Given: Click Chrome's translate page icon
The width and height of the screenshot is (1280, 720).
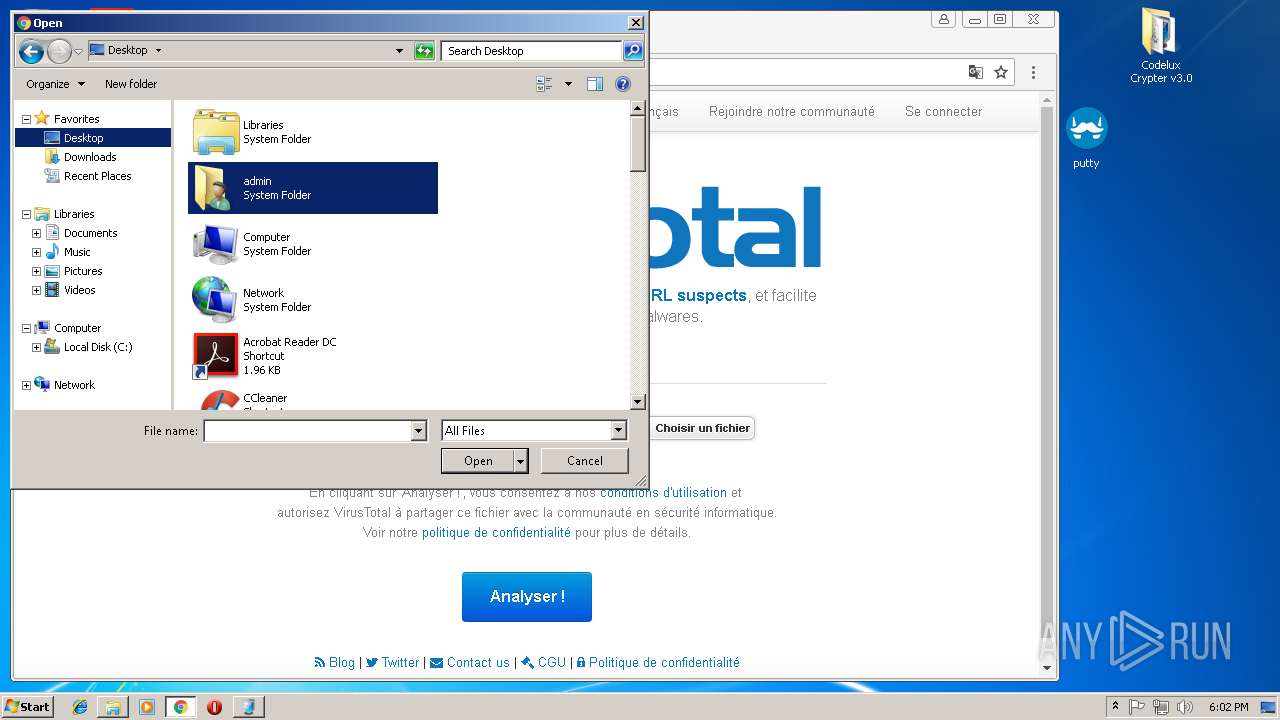Looking at the screenshot, I should tap(975, 72).
